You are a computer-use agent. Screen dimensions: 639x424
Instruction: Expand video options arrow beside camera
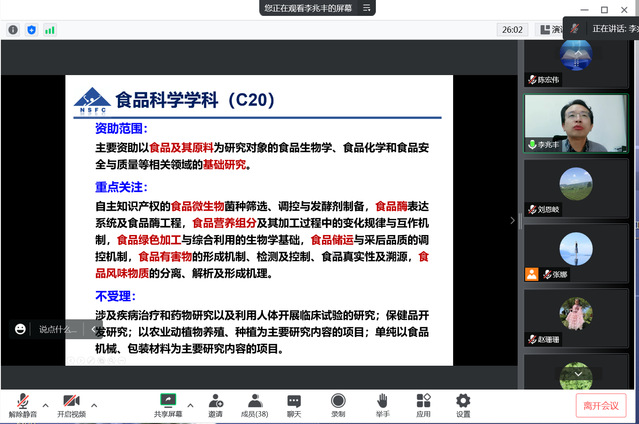96,405
